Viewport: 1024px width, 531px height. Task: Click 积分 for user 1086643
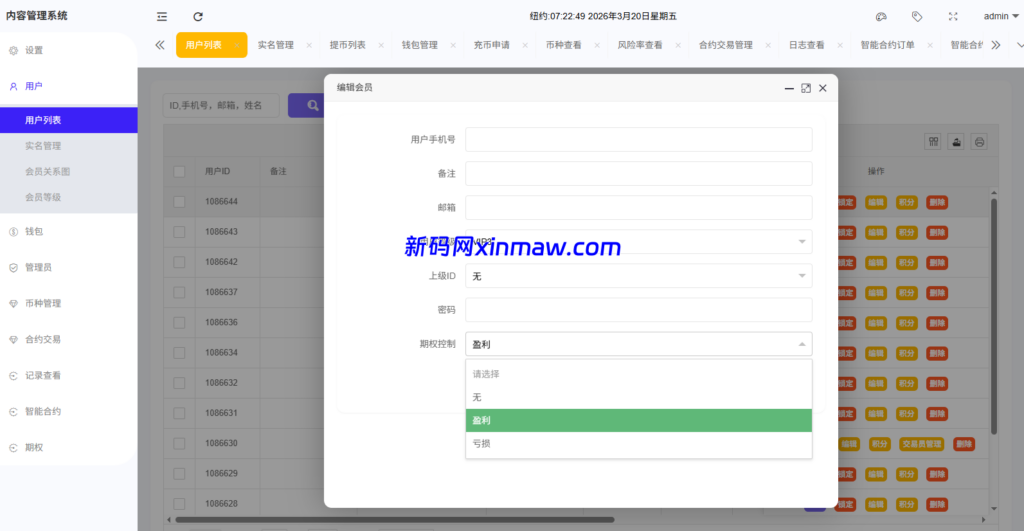click(906, 233)
